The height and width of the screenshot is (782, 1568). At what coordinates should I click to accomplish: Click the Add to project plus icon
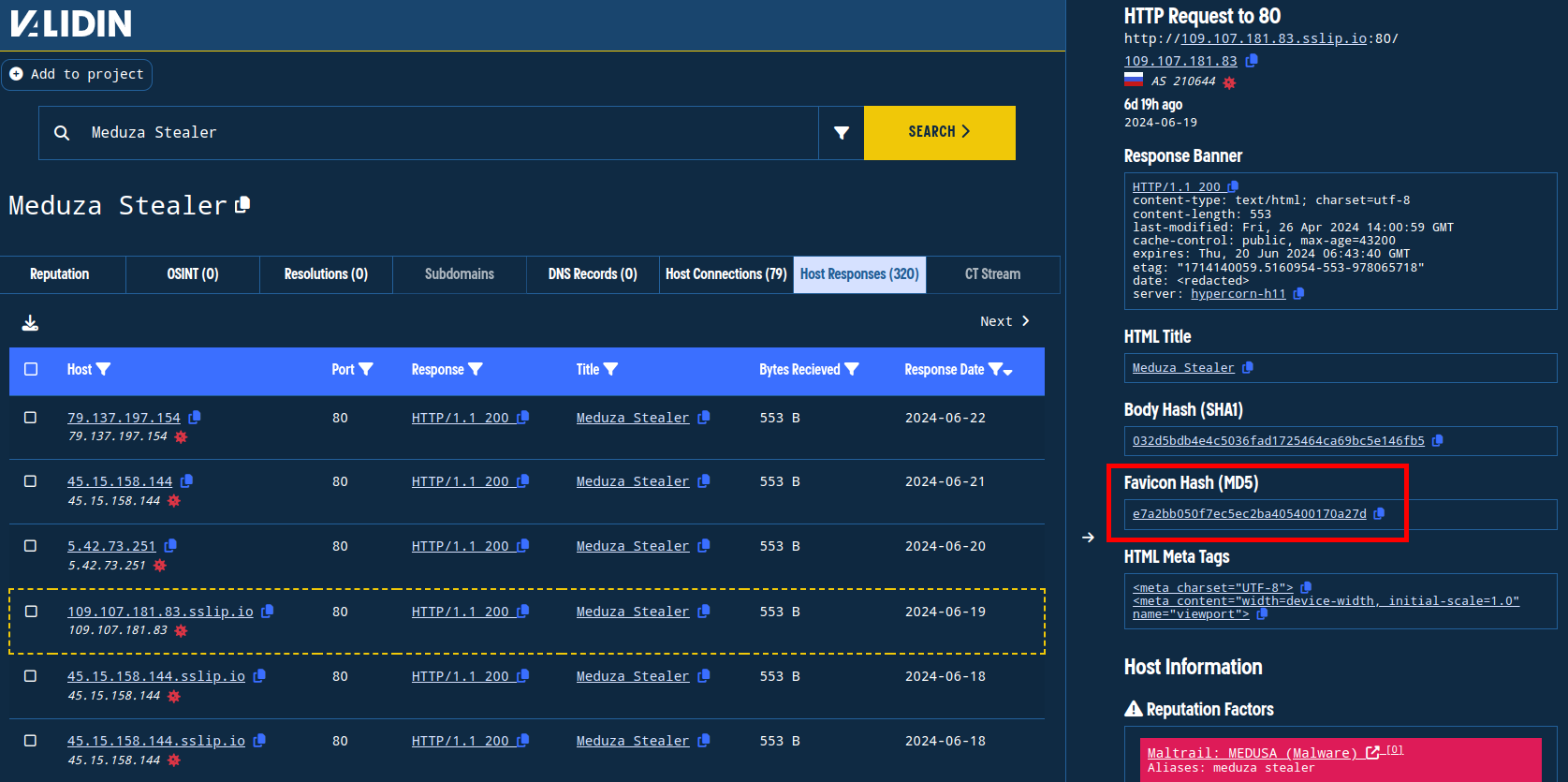tap(16, 74)
